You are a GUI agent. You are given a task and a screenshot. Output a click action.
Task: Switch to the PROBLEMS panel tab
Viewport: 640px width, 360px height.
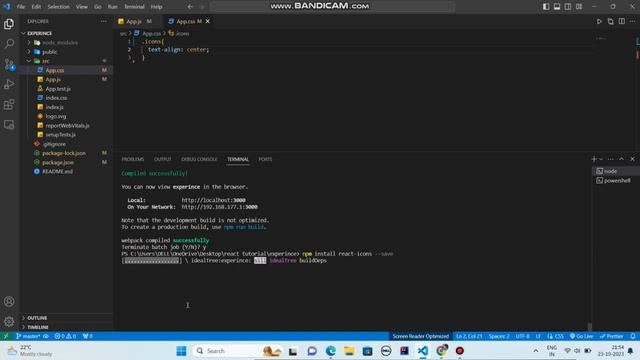point(133,159)
